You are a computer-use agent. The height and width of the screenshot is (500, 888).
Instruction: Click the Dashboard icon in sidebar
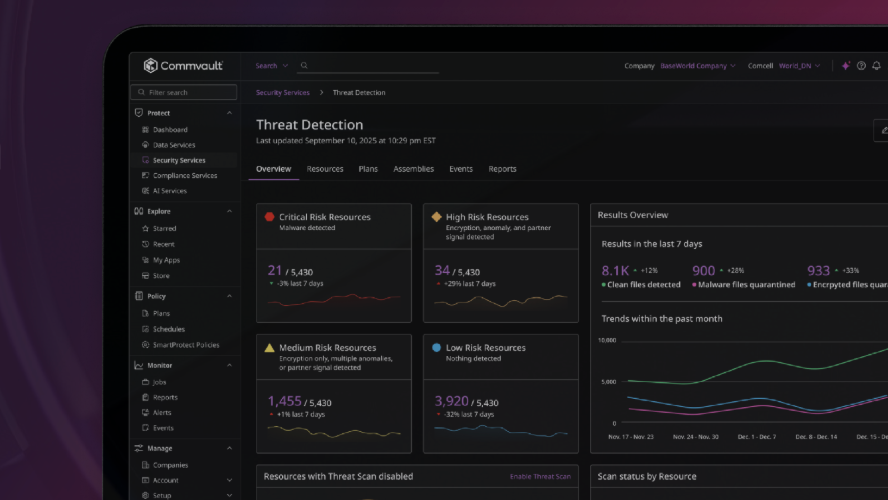tap(145, 130)
